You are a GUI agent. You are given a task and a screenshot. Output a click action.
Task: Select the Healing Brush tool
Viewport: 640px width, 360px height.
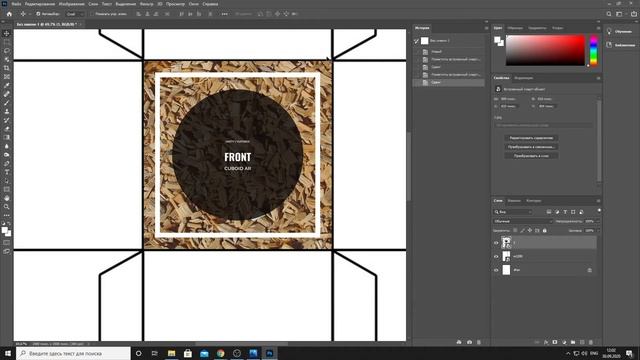[7, 94]
